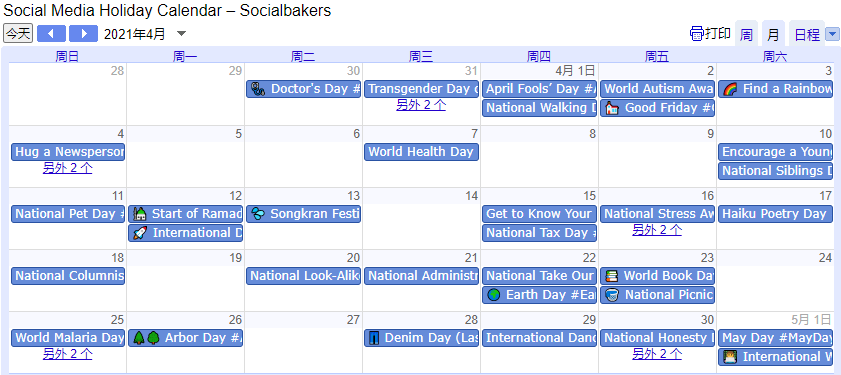Advance to next month using forward arrow
Viewport: 841px width, 375px height.
(84, 34)
